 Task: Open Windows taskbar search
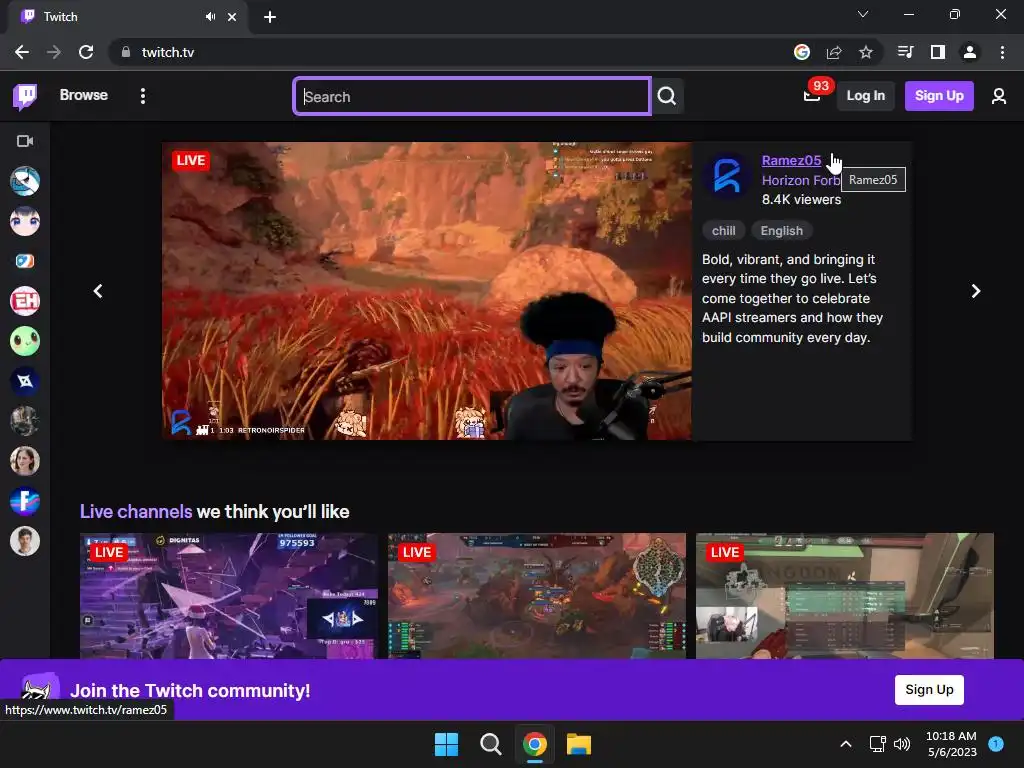tap(490, 744)
